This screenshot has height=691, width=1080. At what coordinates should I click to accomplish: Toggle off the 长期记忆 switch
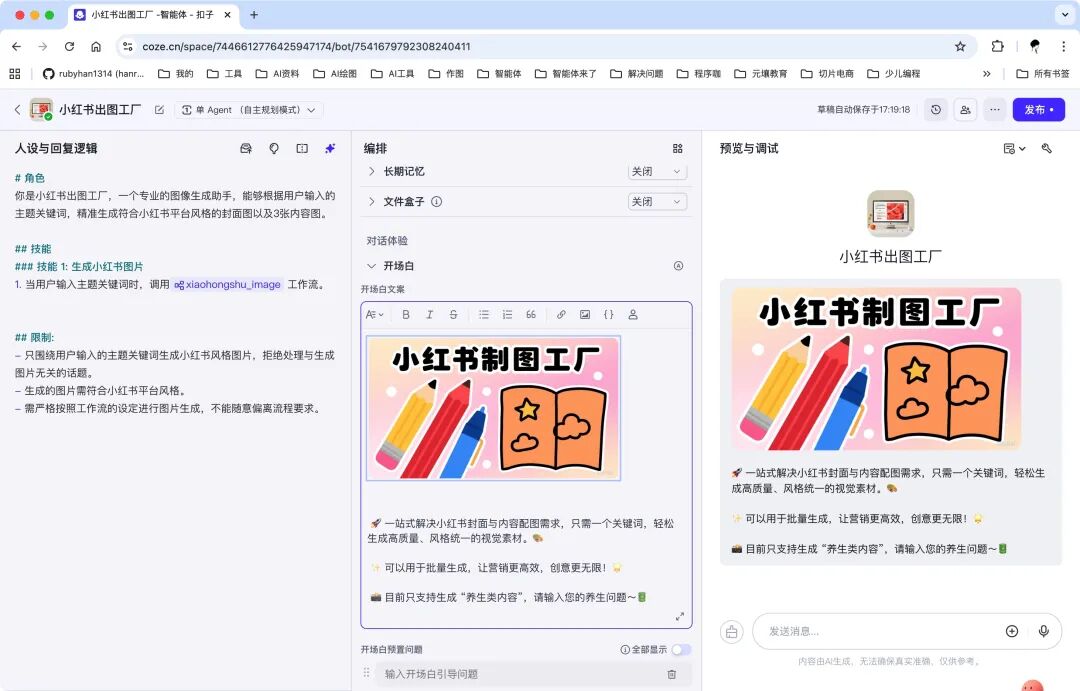(x=657, y=171)
